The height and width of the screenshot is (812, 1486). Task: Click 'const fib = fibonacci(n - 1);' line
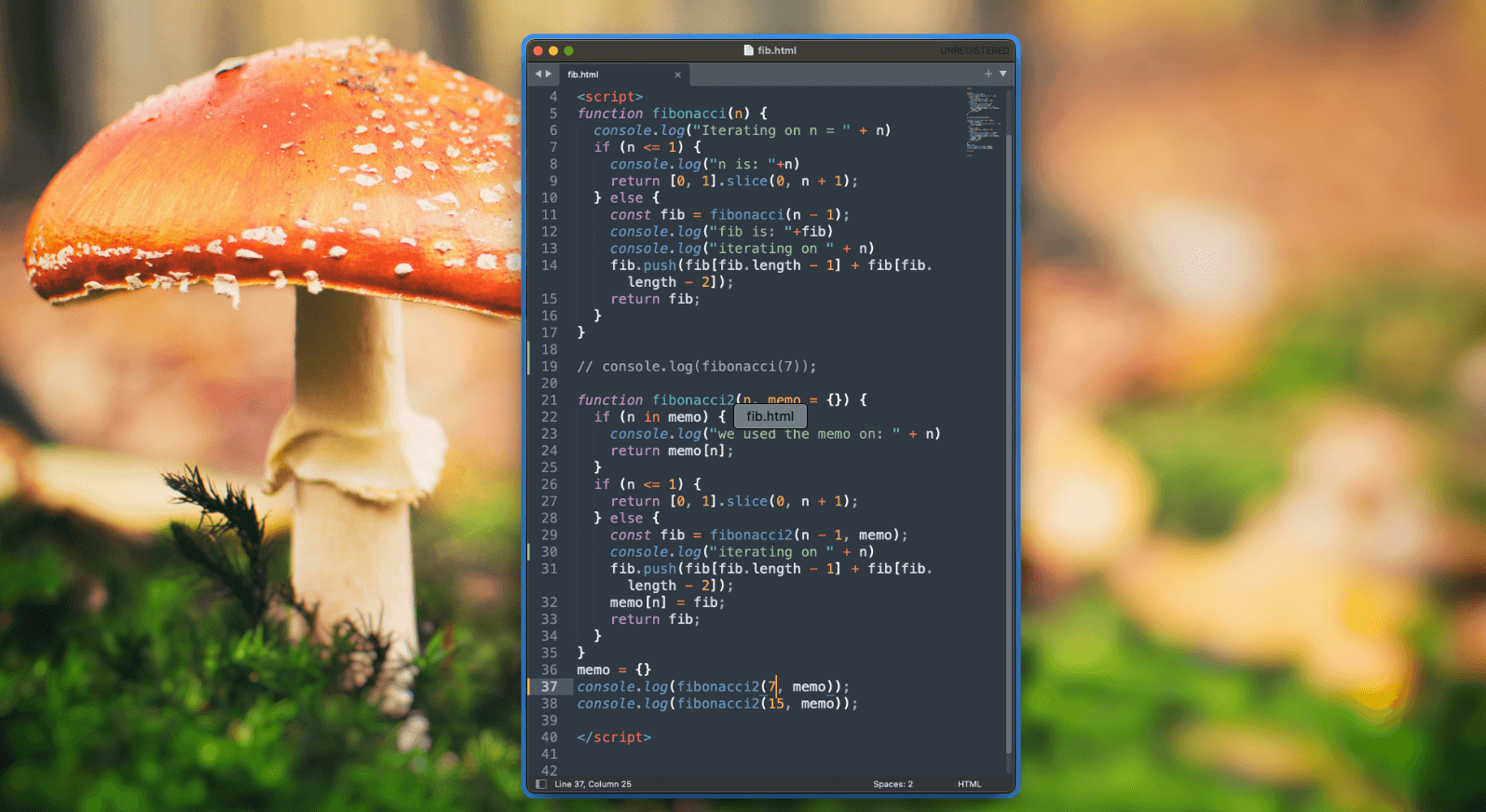click(x=729, y=214)
